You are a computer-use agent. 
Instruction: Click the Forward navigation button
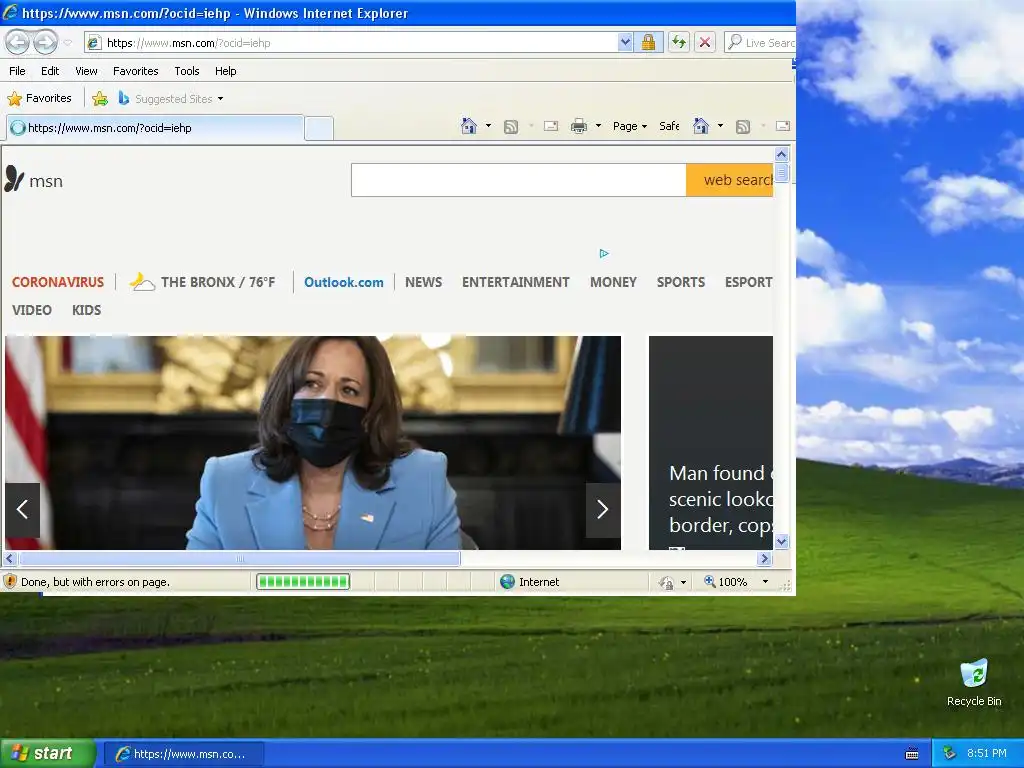click(45, 42)
